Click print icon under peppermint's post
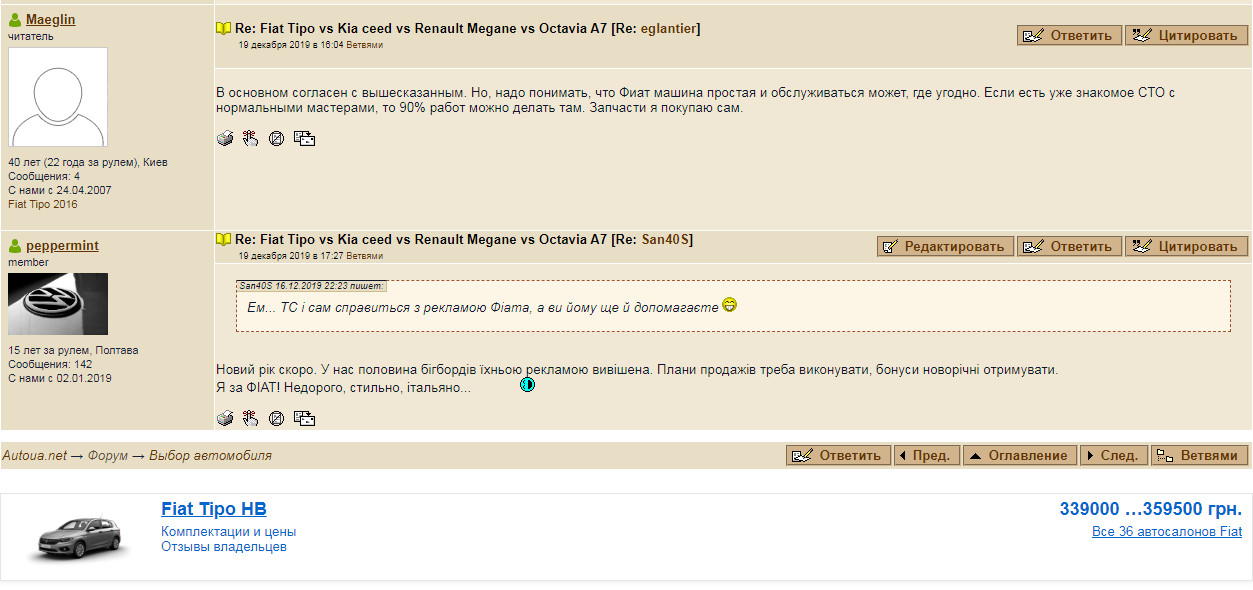The height and width of the screenshot is (590, 1253). pos(225,418)
